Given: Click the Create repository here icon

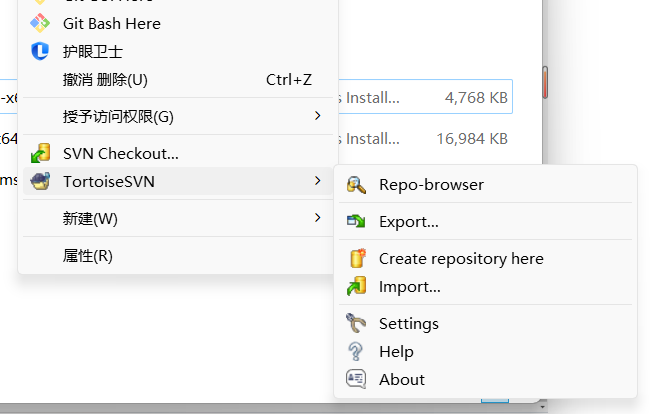Looking at the screenshot, I should click(356, 259).
